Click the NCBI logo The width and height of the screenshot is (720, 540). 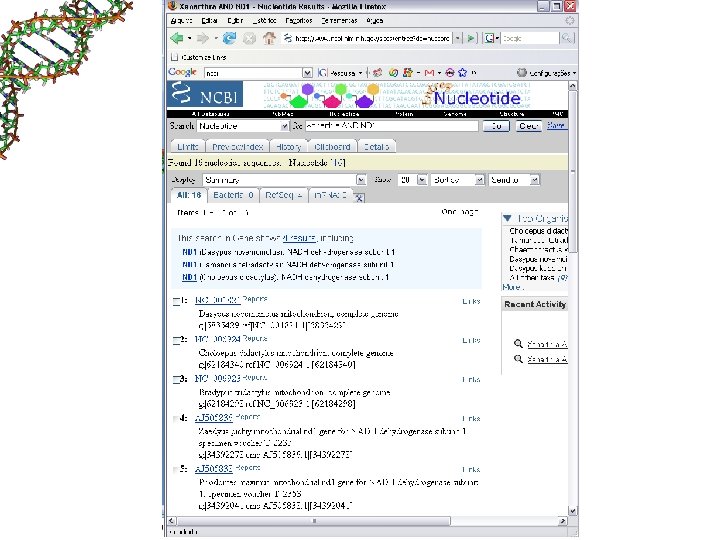[x=205, y=94]
